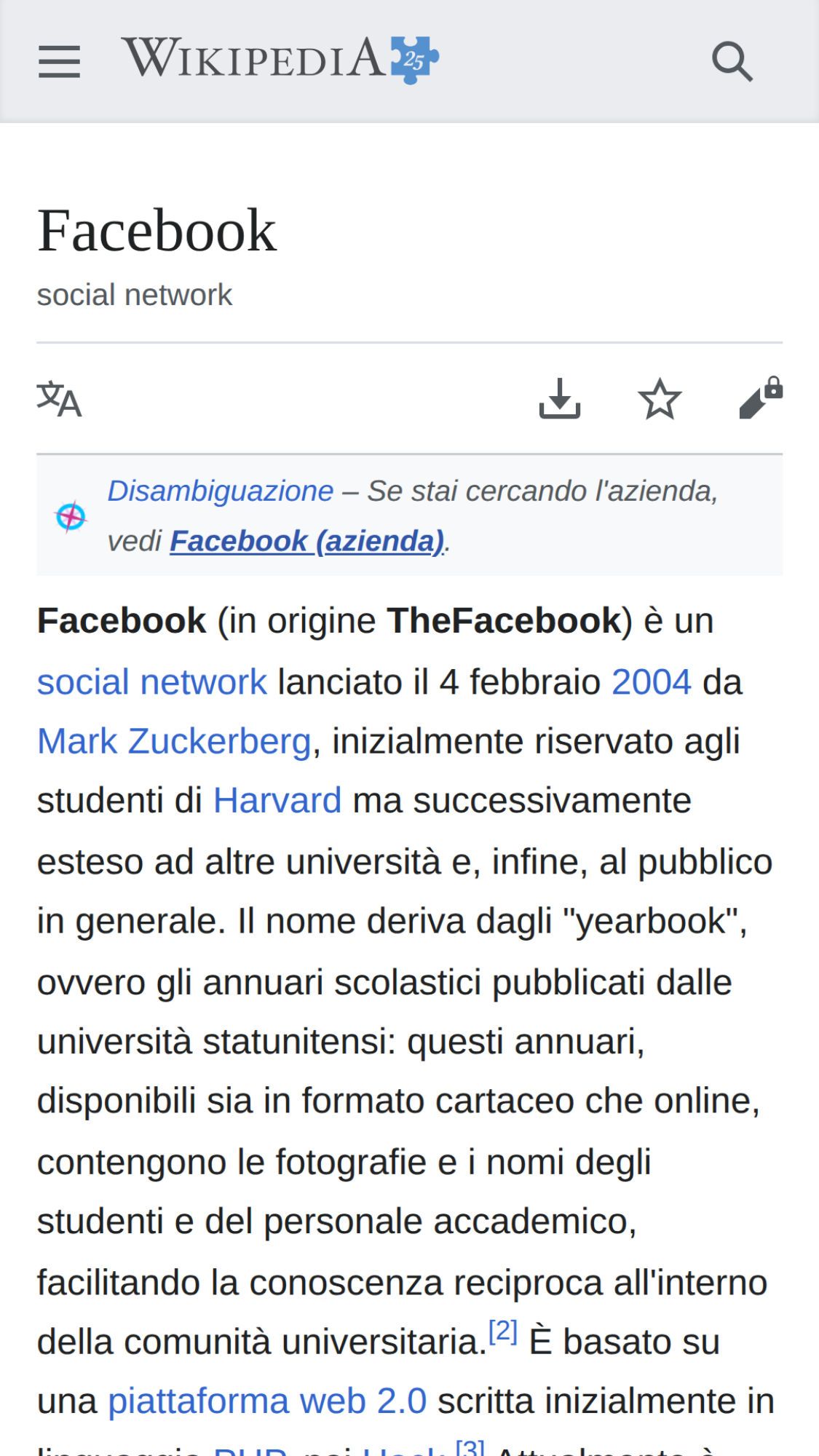Click the 25th anniversary puzzle piece
Viewport: 819px width, 1456px height.
(415, 60)
